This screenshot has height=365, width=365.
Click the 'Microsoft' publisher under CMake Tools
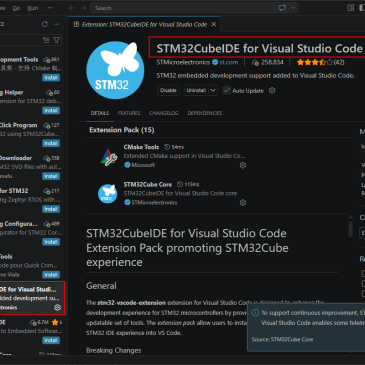[x=143, y=165]
